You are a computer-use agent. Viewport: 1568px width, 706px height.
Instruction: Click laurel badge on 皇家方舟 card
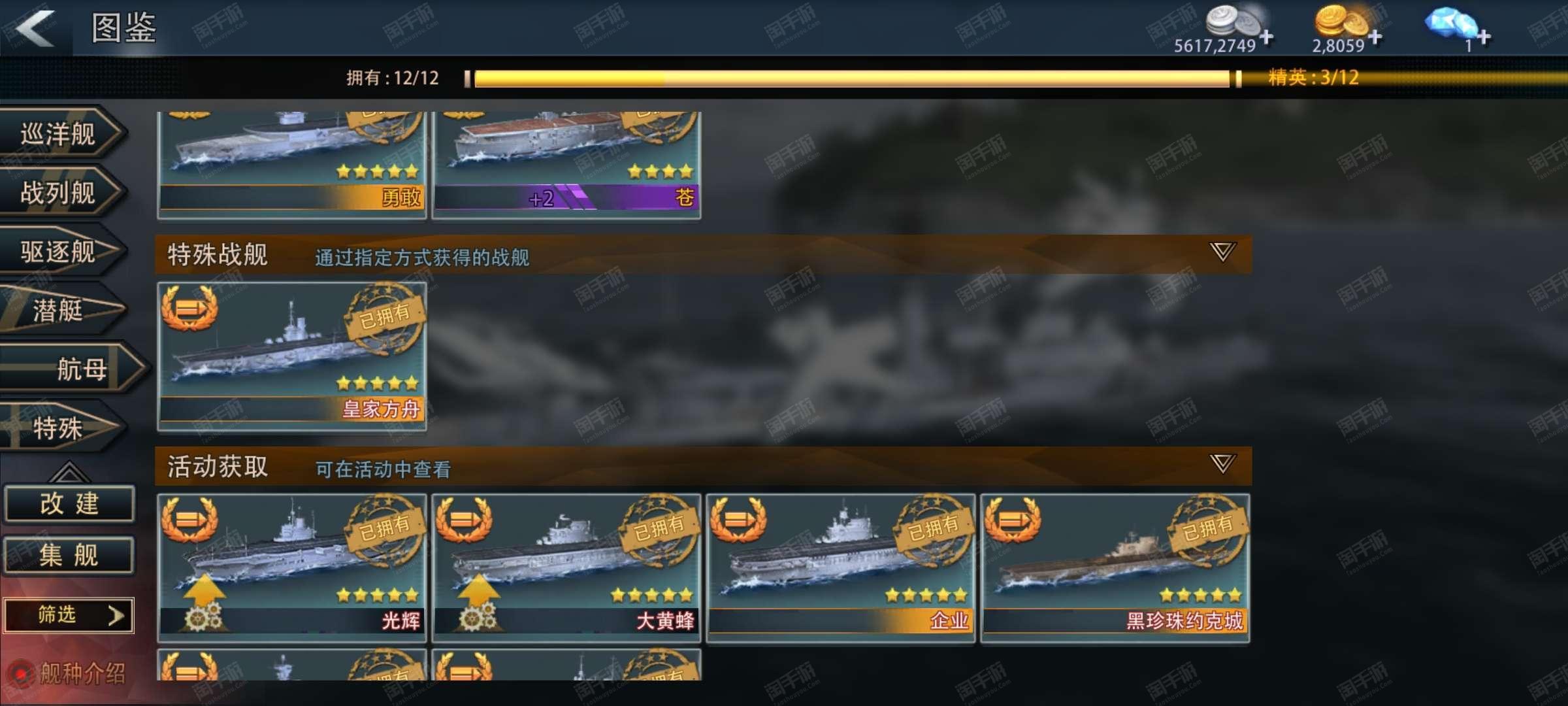[x=189, y=307]
